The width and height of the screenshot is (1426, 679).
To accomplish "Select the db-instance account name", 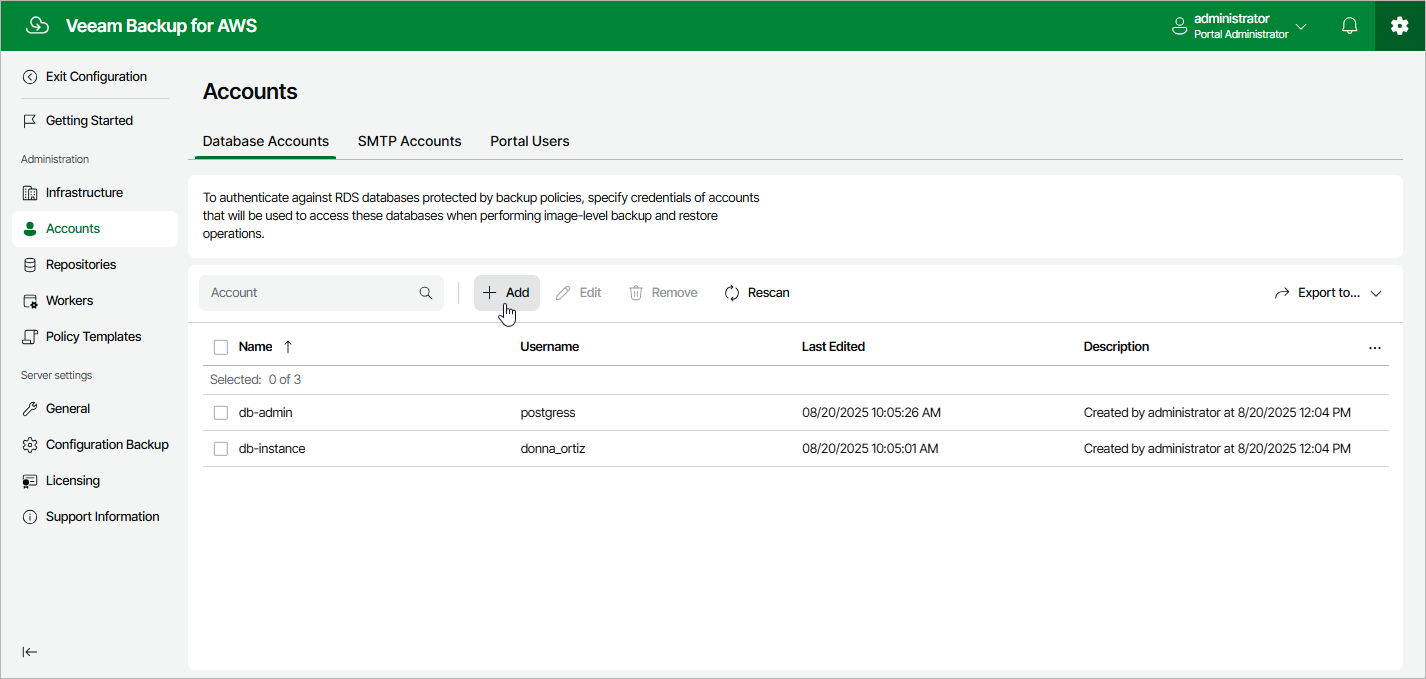I will [272, 449].
